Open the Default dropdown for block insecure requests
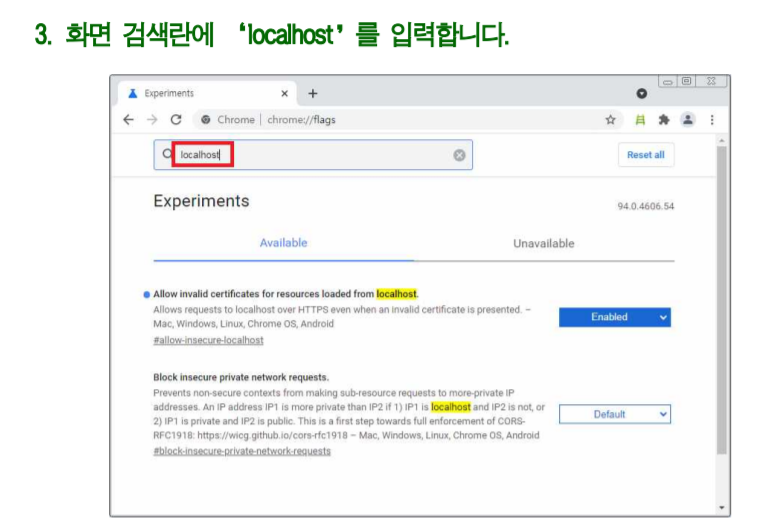778x529 pixels. pos(615,414)
